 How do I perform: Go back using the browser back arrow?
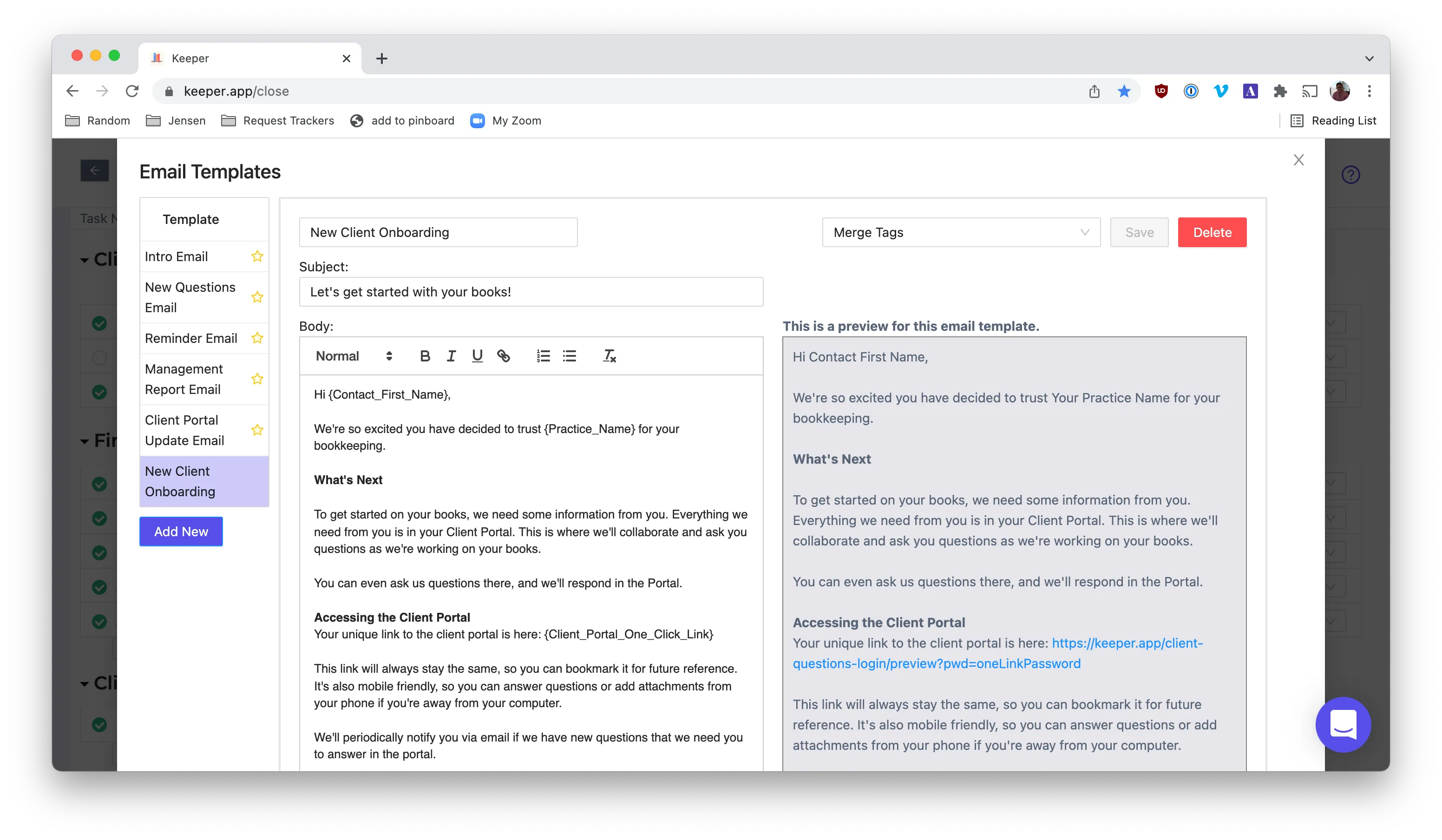[x=72, y=91]
